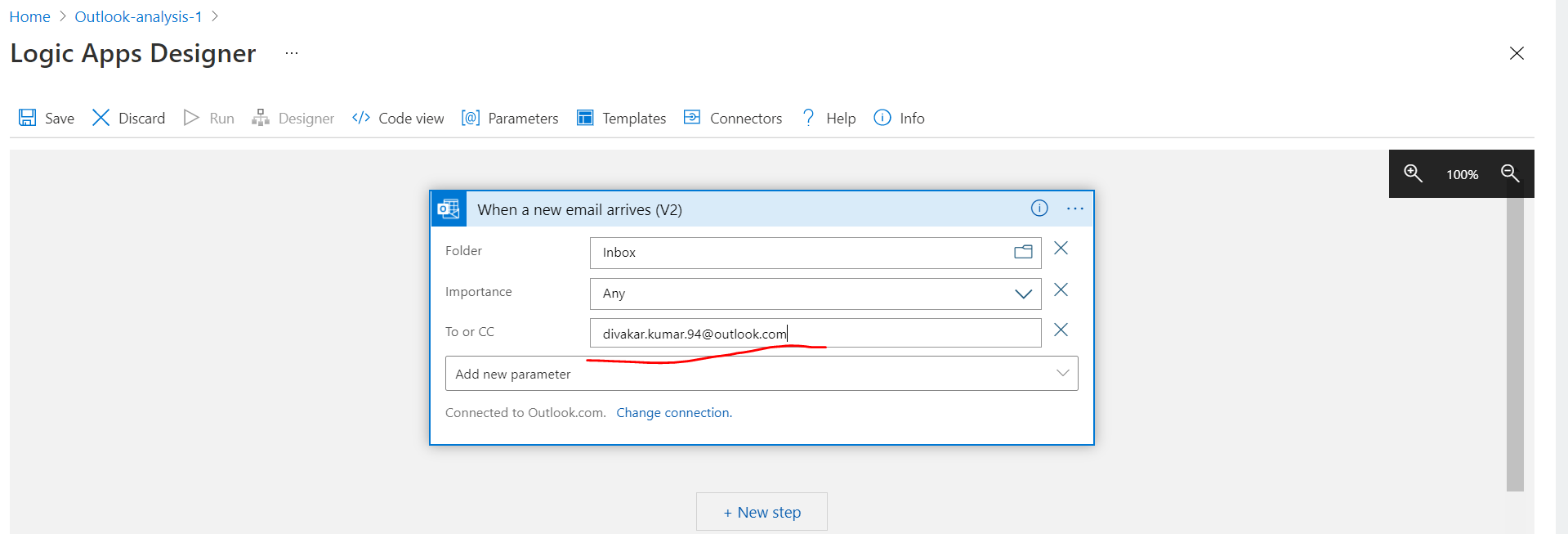Remove the Importance parameter
The image size is (1568, 534).
1061,289
